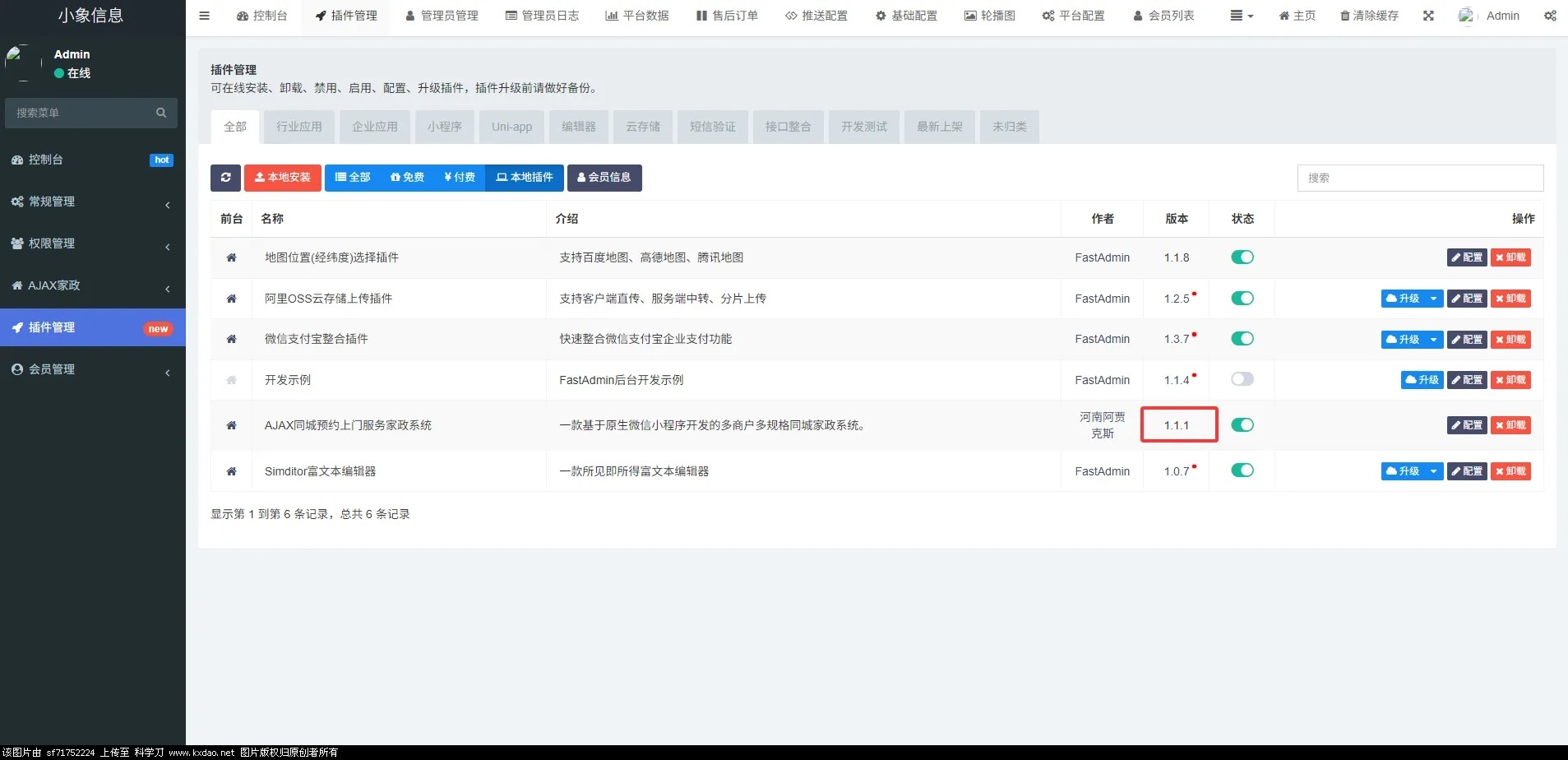1568x760 pixels.
Task: Click the home icon in the 地图位置 plugin row
Action: click(231, 257)
